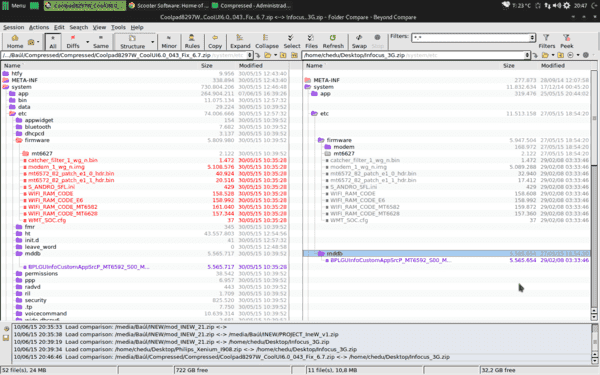Open right pane path history dropdown
Screen dimensions: 600x375
click(527, 55)
